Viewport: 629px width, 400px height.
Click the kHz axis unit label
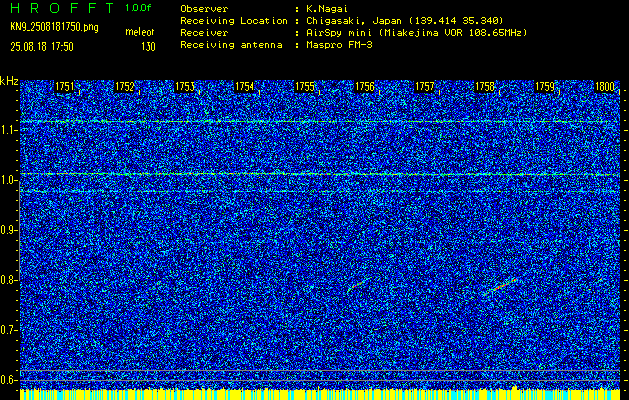[9, 81]
